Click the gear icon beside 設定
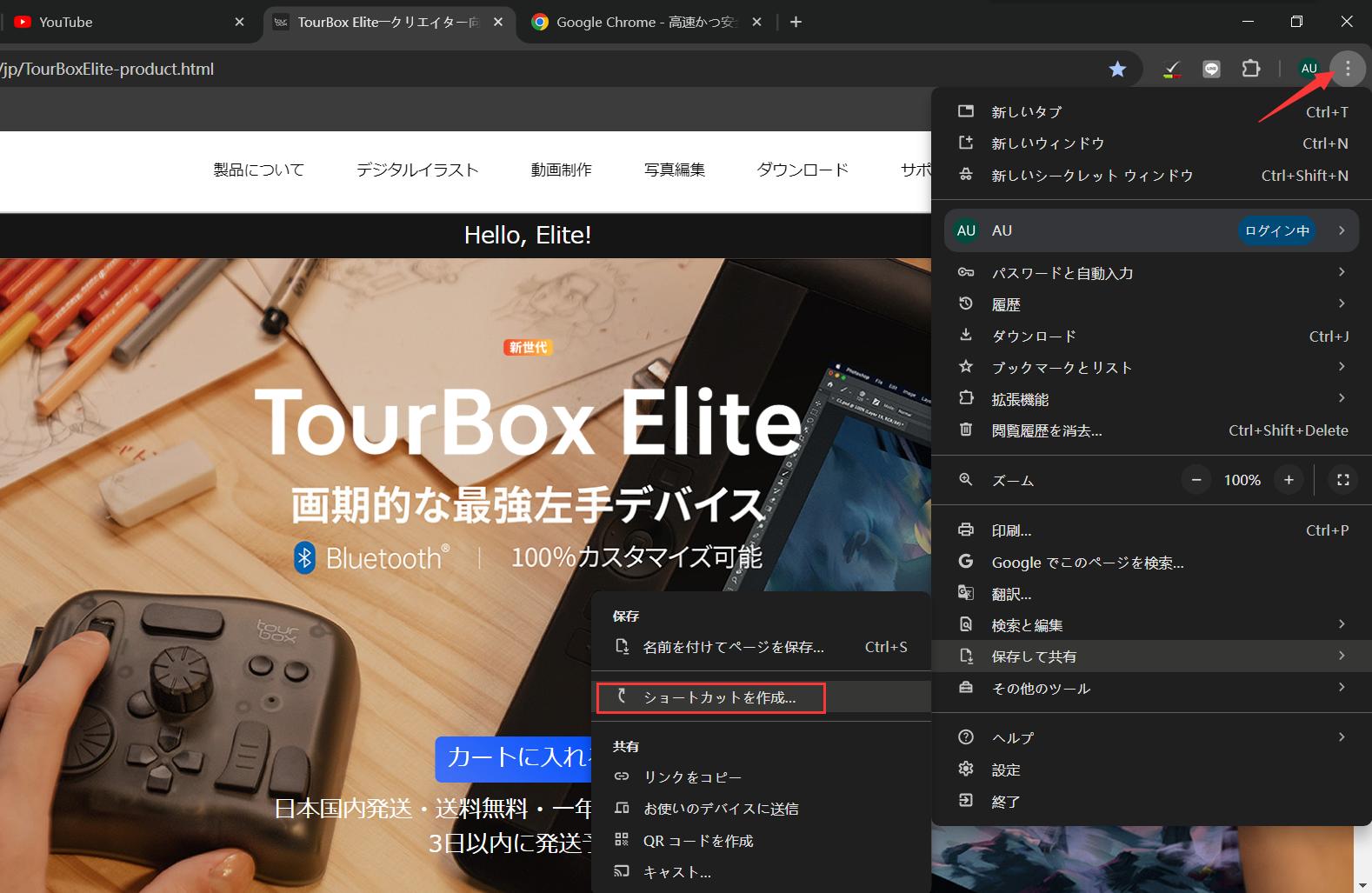Viewport: 1372px width, 893px height. (965, 769)
